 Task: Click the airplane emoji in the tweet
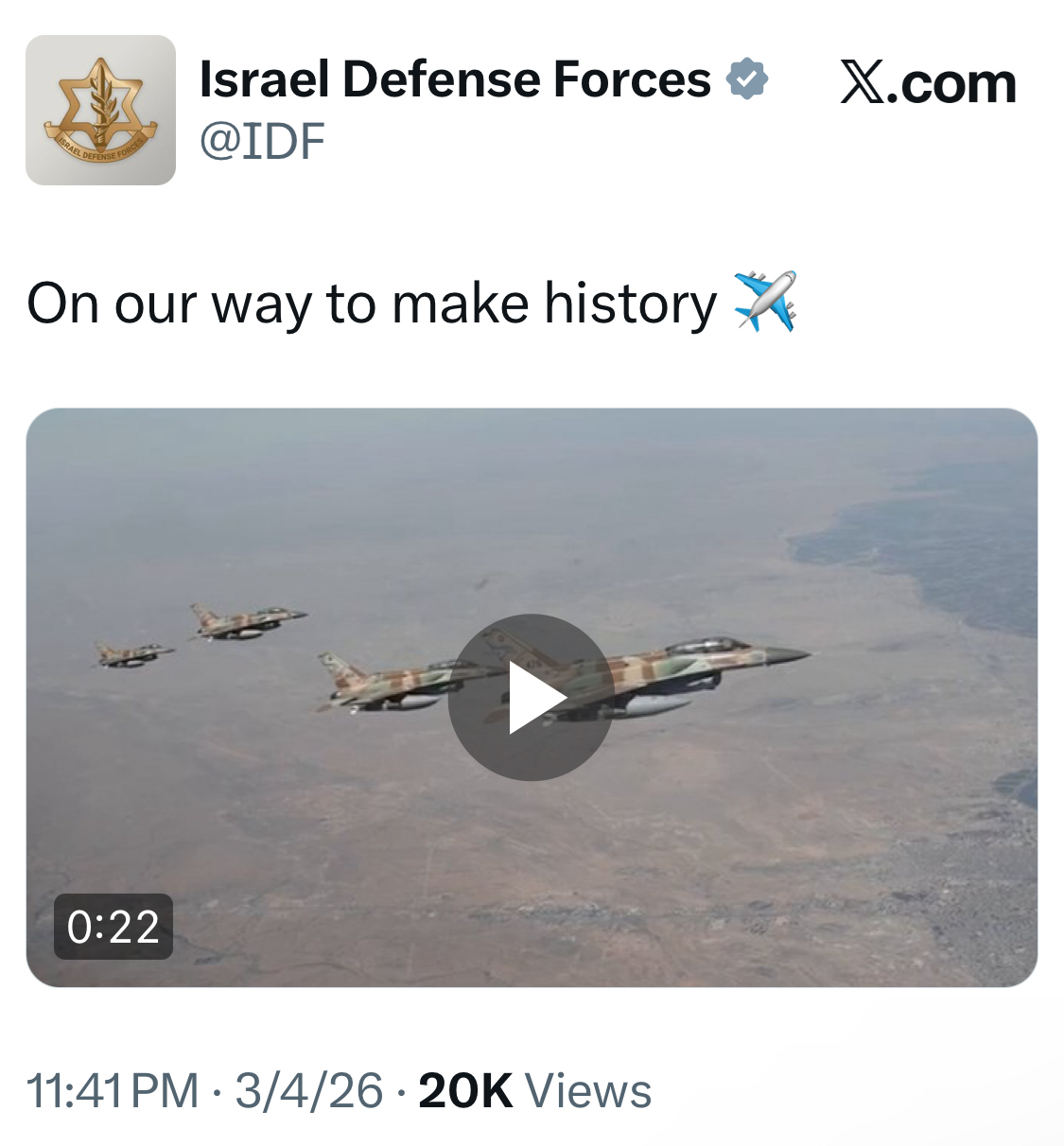765,303
